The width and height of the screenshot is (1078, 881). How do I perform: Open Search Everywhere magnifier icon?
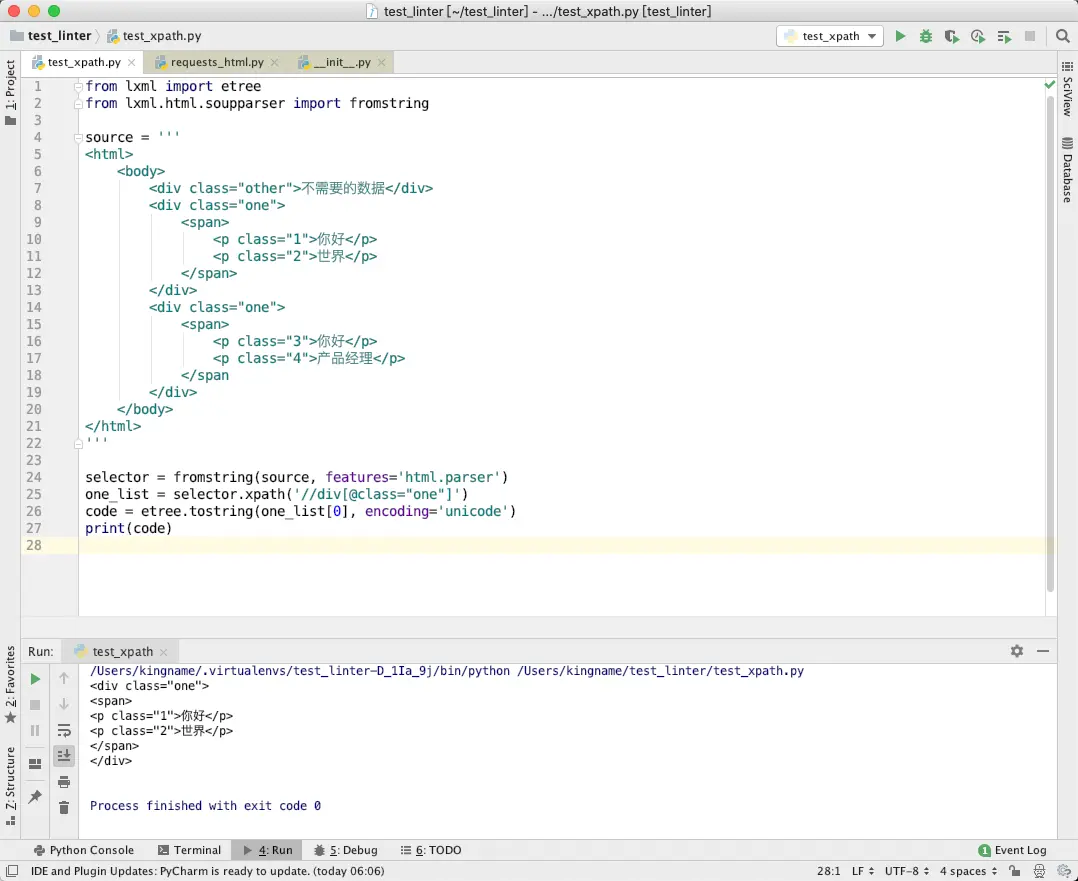point(1062,36)
